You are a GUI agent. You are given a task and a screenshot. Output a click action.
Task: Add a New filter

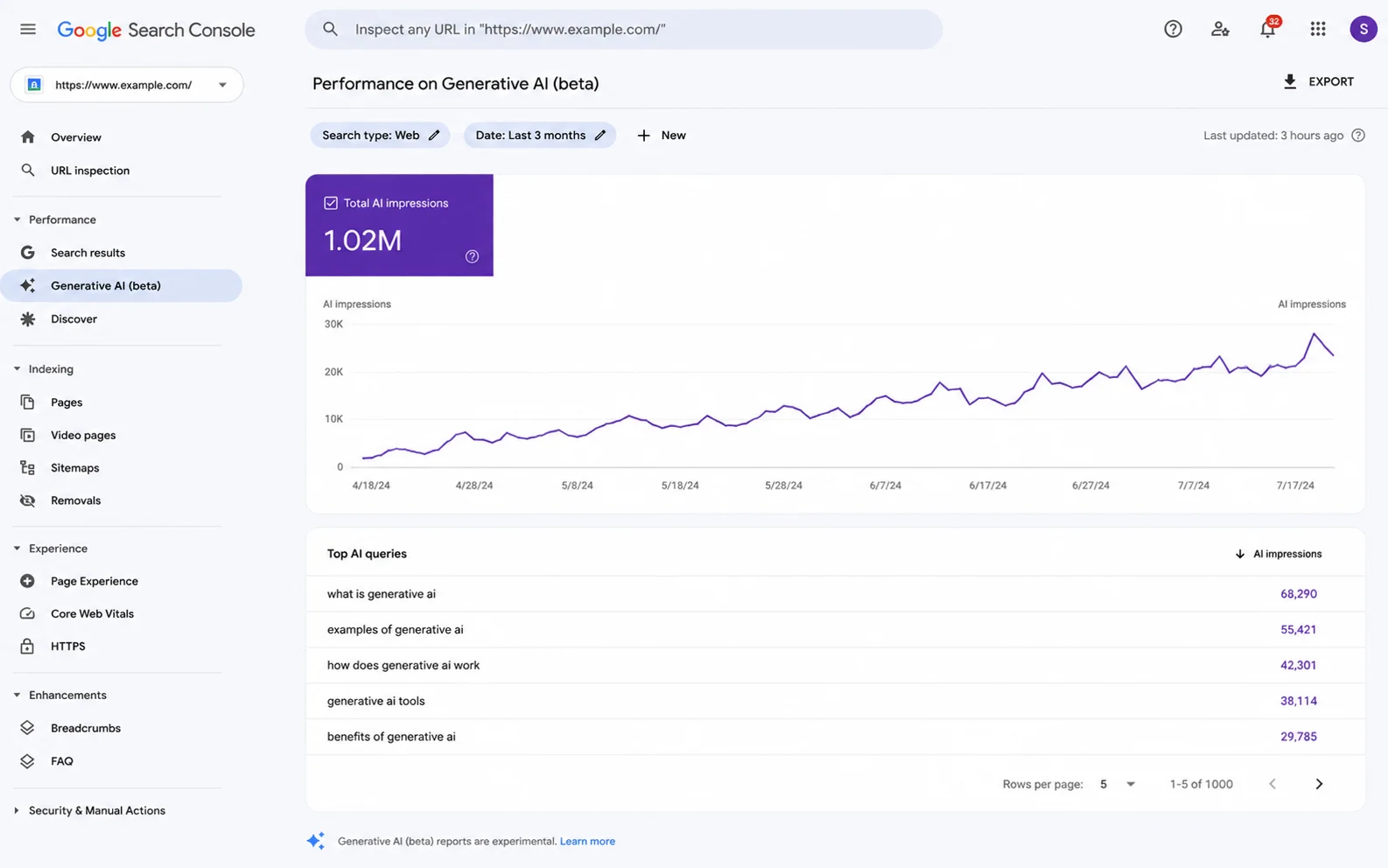coord(662,136)
